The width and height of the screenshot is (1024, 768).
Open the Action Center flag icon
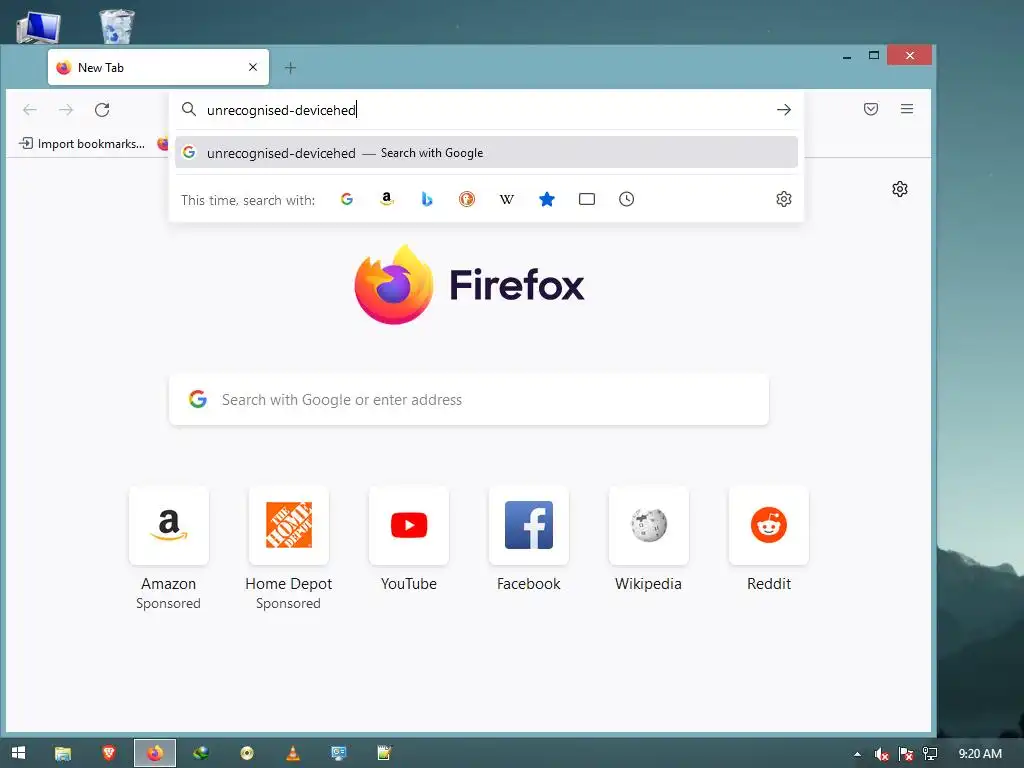905,754
